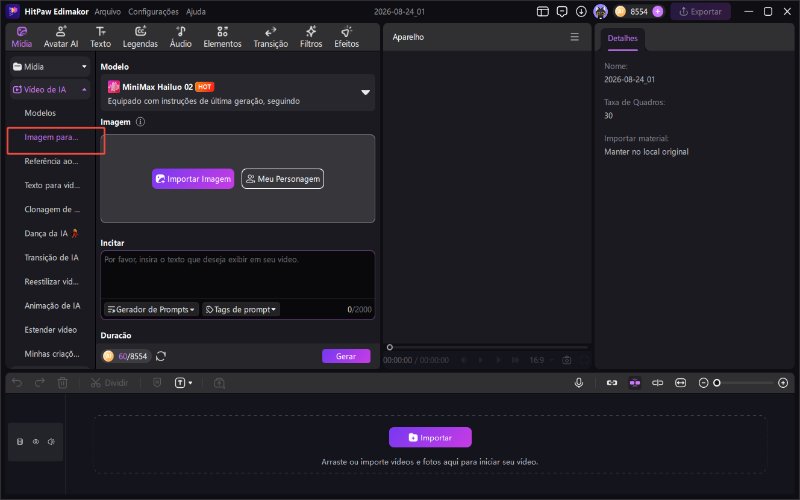The height and width of the screenshot is (500, 800).
Task: Open the Texto tool
Action: (101, 37)
